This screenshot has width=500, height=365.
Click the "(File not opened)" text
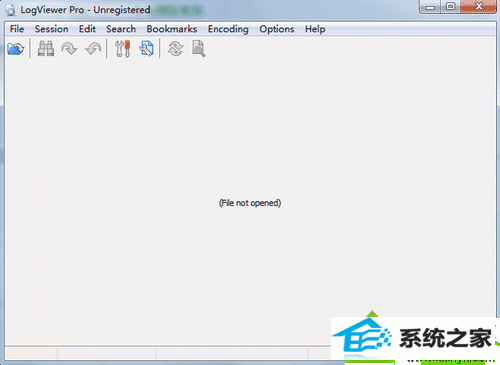pyautogui.click(x=250, y=203)
